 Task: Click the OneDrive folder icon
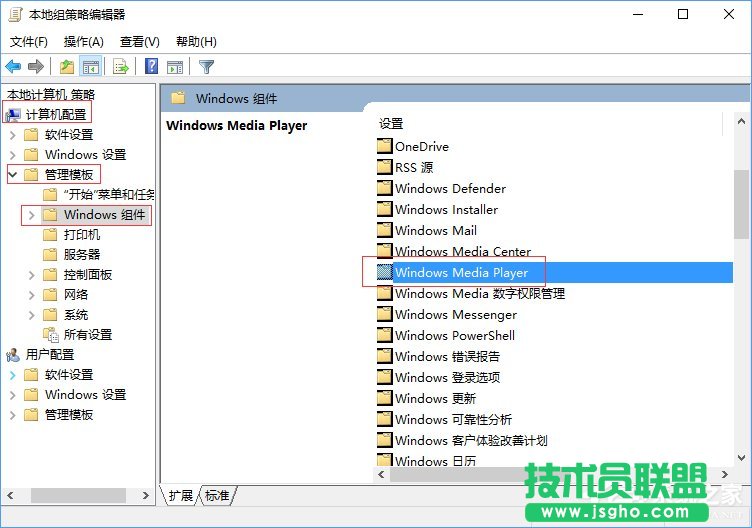pos(385,146)
